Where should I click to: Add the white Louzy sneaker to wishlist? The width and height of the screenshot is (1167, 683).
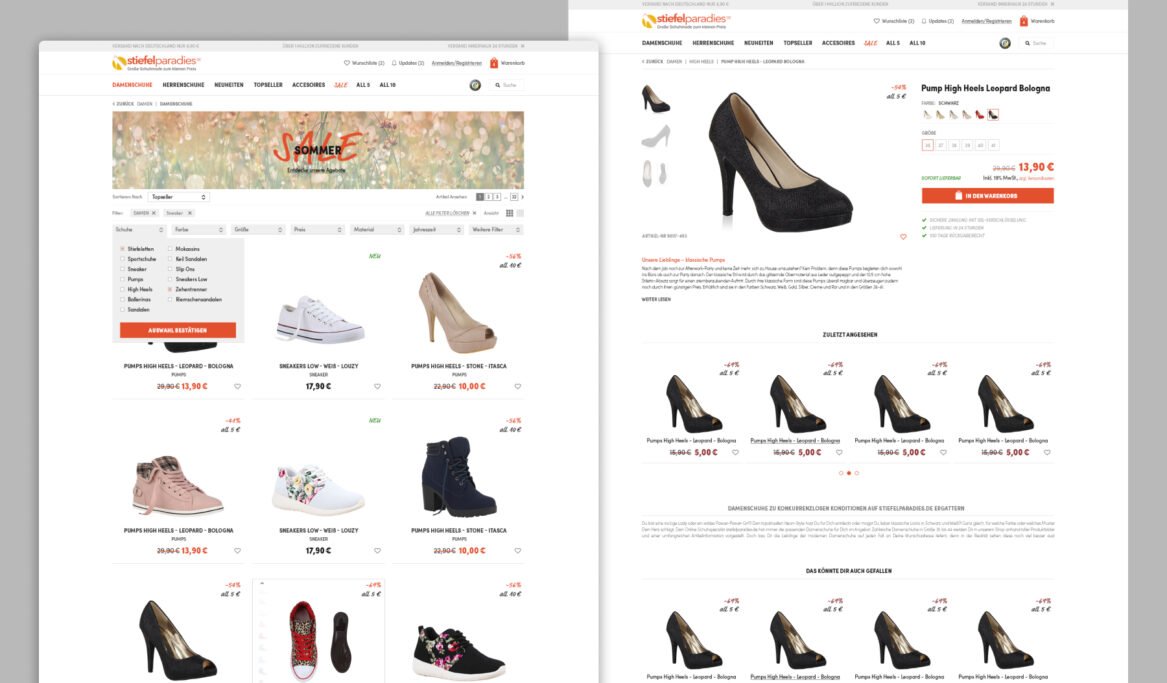click(377, 386)
